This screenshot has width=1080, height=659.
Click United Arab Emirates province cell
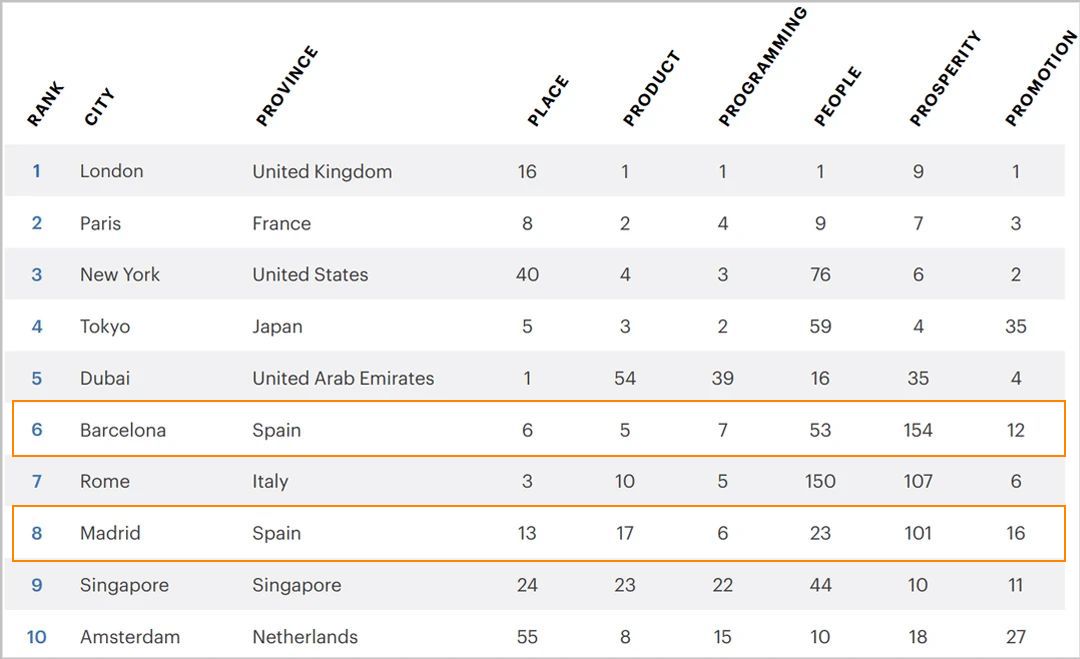[343, 379]
